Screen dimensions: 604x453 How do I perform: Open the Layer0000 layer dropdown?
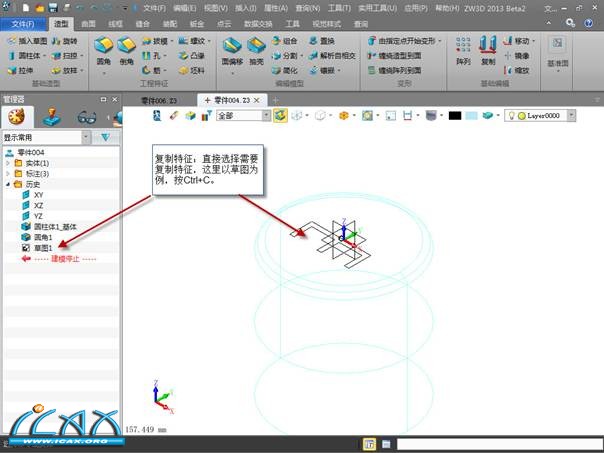click(x=572, y=115)
